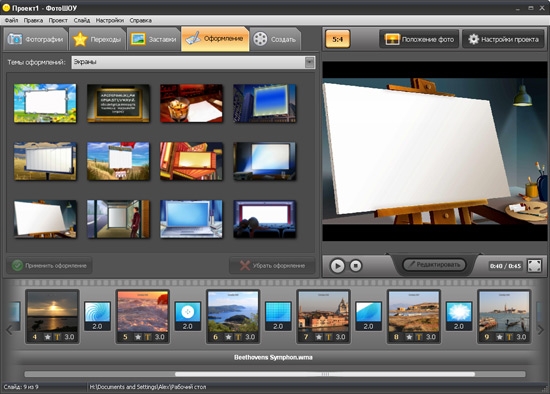Switch to the Создать tab
The image size is (550, 394).
(275, 39)
